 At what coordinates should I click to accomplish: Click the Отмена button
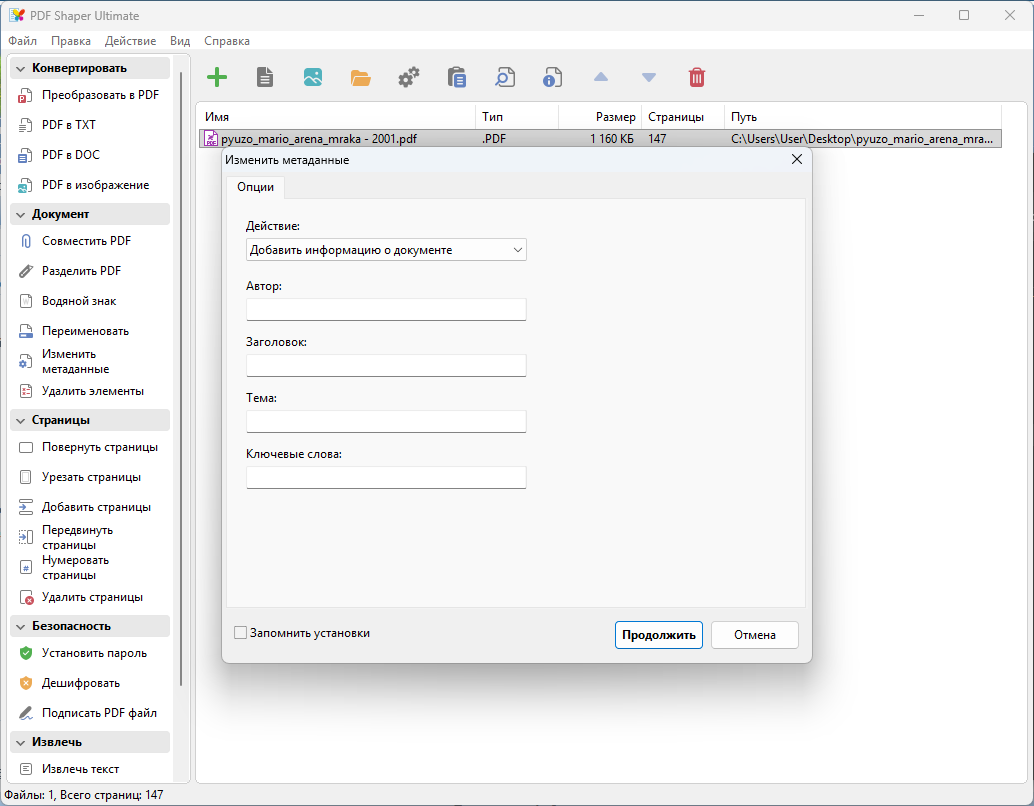click(754, 635)
